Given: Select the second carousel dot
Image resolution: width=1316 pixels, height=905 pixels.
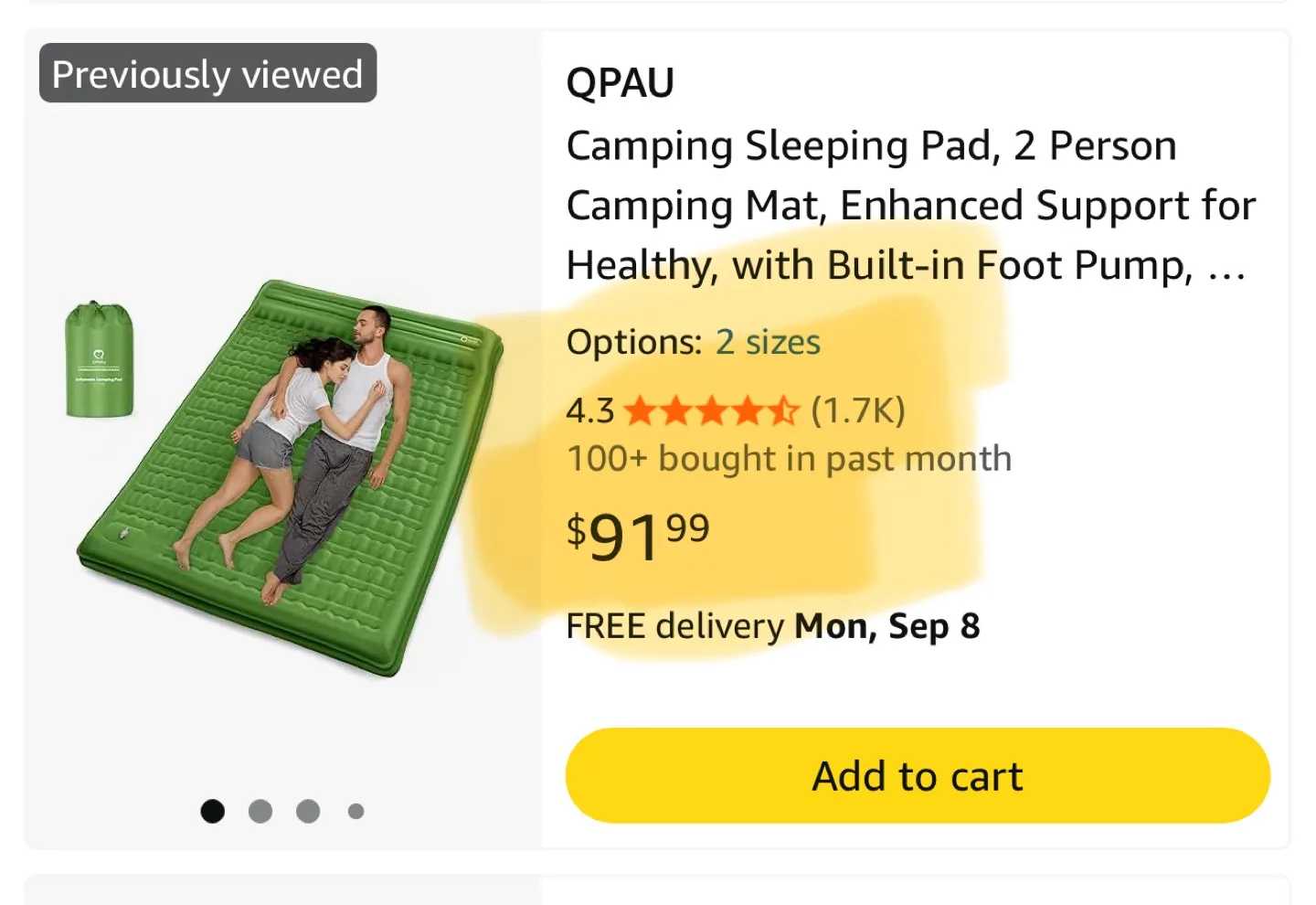Looking at the screenshot, I should pos(260,811).
